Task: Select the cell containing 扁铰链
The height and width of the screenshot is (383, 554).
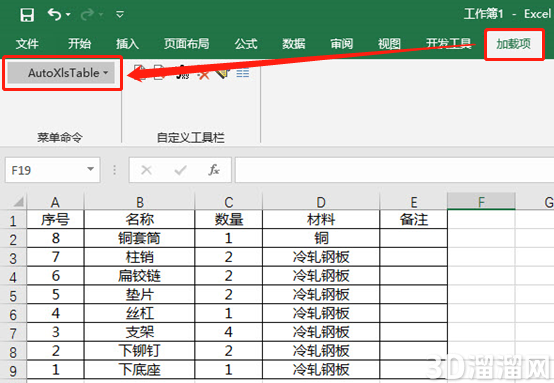Action: pos(140,276)
